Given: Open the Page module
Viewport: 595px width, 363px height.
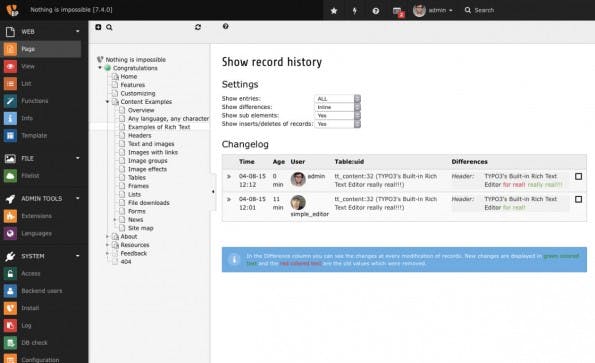Looking at the screenshot, I should (x=41, y=49).
